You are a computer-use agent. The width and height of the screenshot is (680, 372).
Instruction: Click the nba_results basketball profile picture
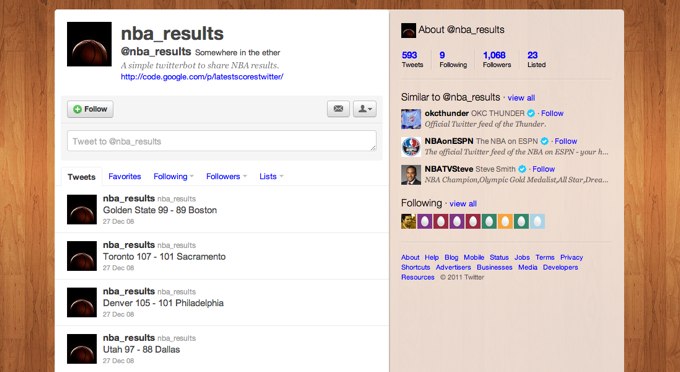tap(89, 44)
